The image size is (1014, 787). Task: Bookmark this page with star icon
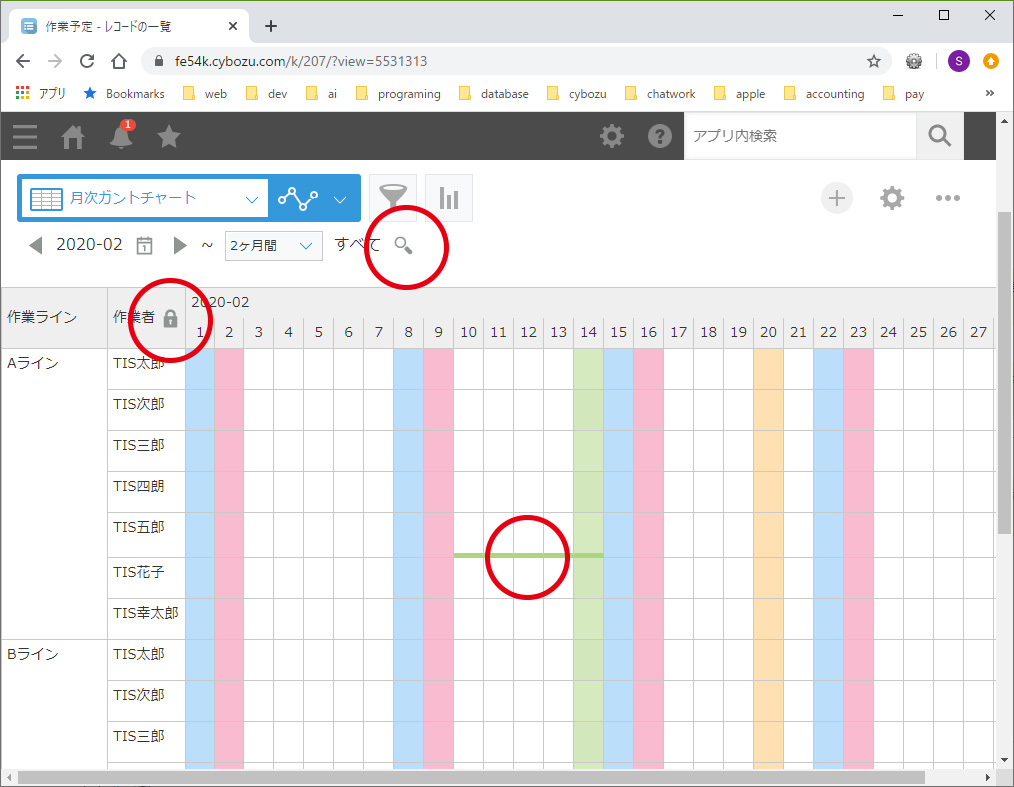tap(874, 61)
